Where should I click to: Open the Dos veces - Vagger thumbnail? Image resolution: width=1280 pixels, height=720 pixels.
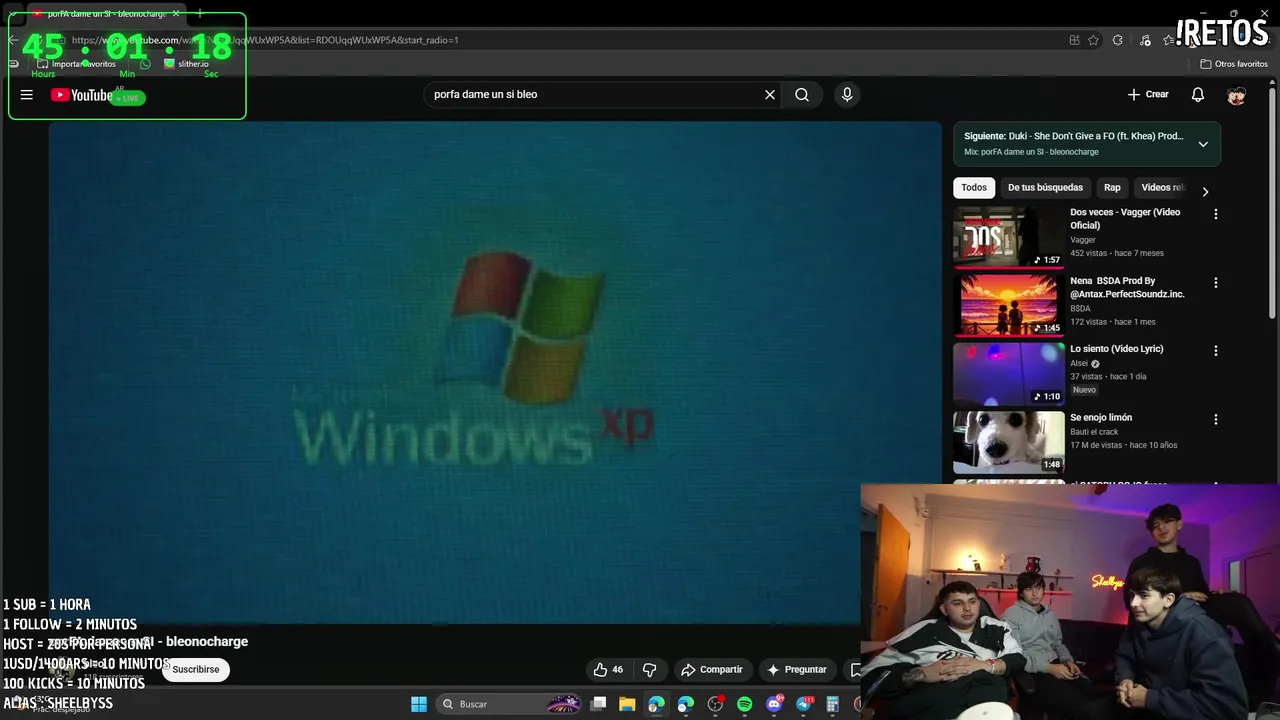[1009, 237]
